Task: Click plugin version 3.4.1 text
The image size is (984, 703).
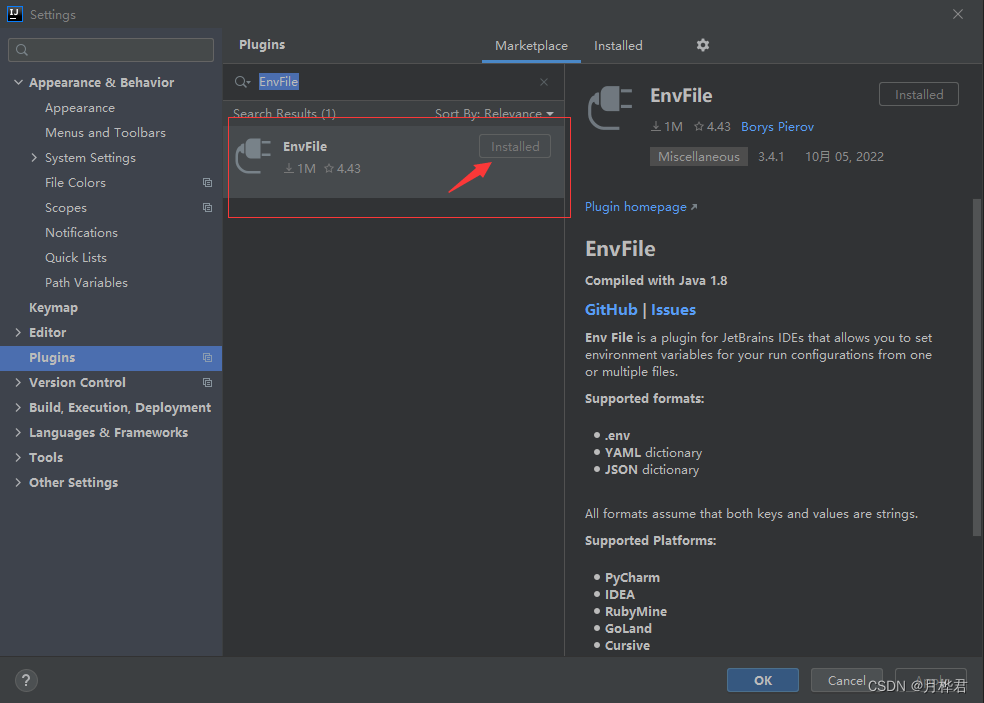Action: (771, 157)
